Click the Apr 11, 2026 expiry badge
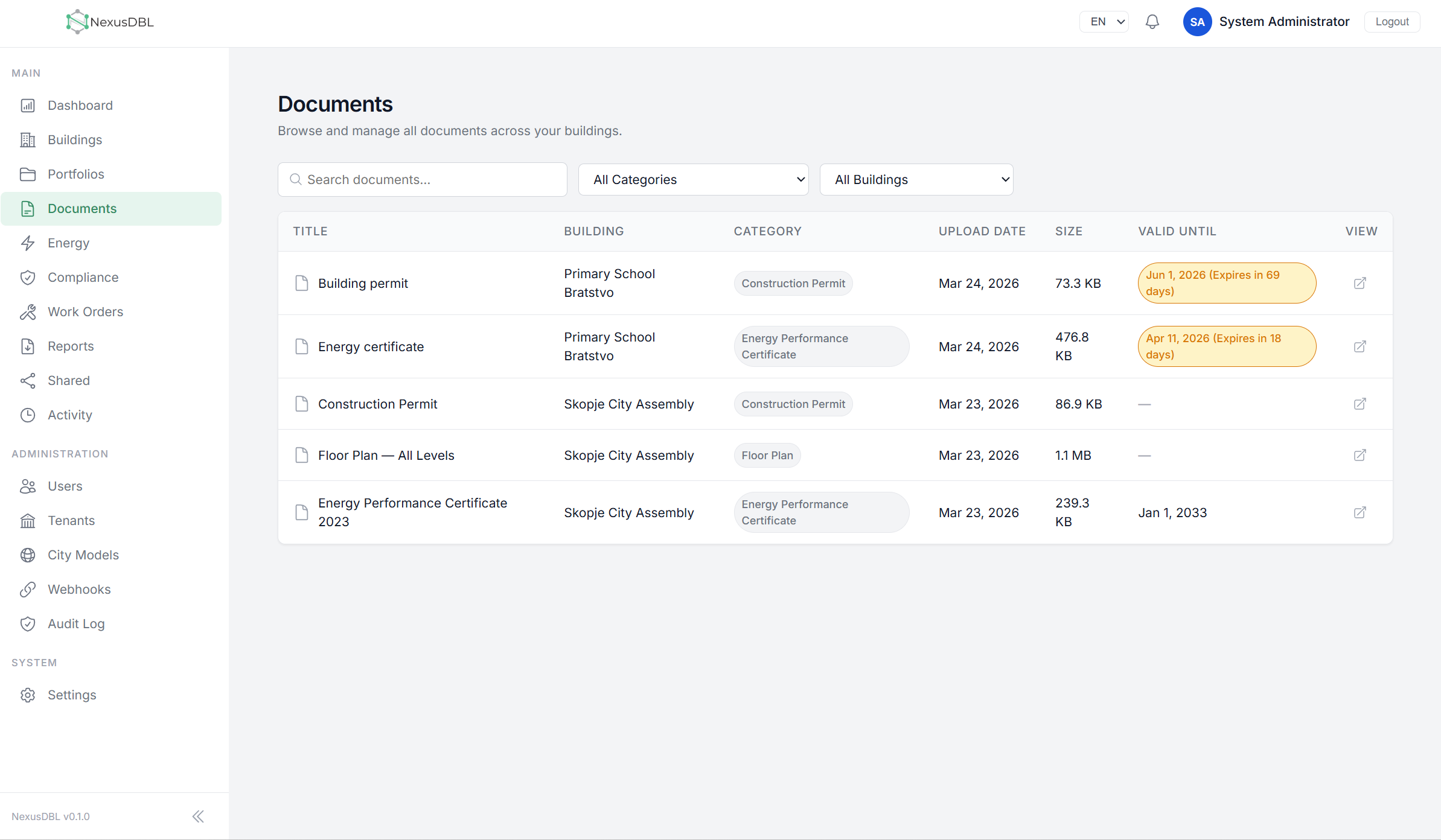This screenshot has height=840, width=1441. tap(1227, 346)
